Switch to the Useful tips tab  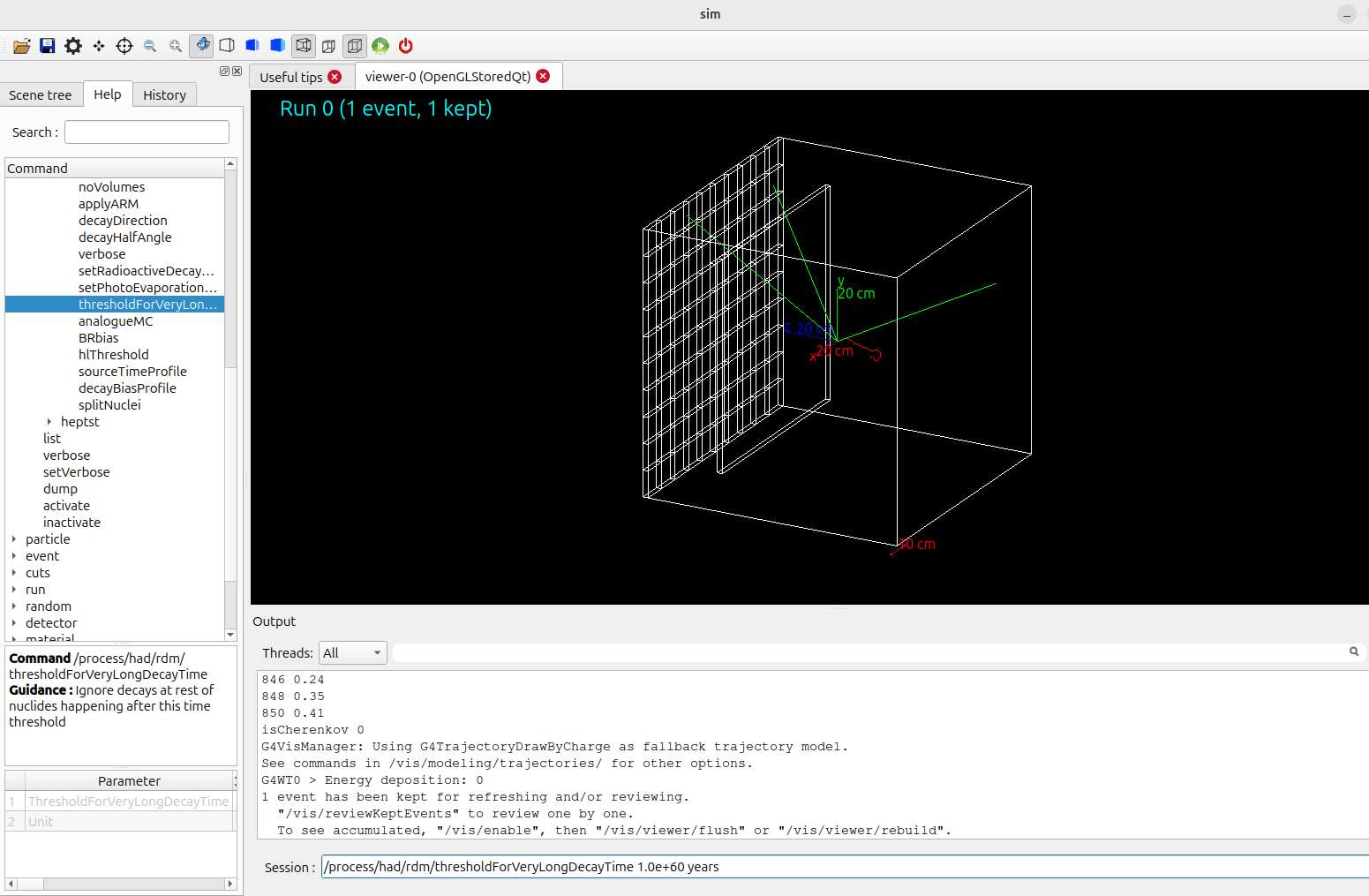click(291, 78)
